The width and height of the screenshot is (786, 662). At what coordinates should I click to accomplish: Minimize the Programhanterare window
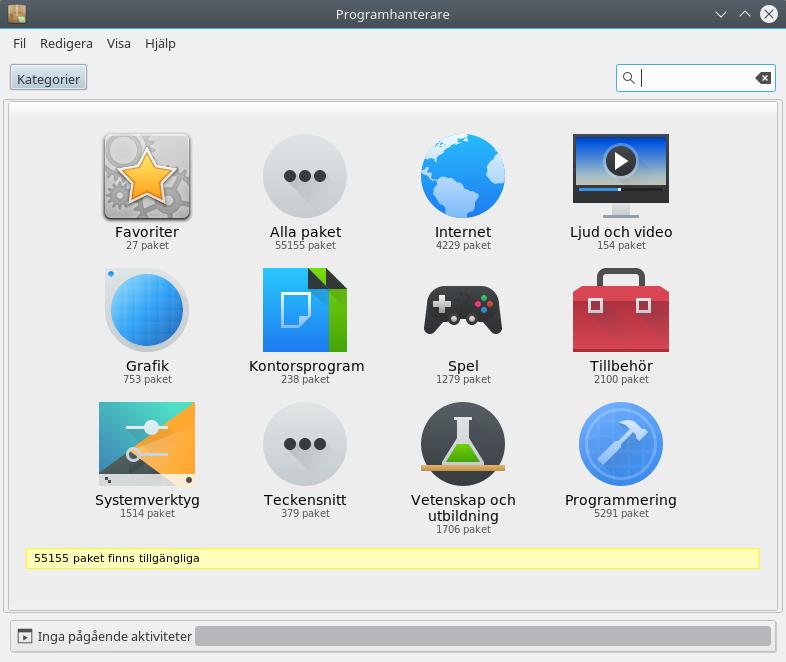tap(721, 14)
